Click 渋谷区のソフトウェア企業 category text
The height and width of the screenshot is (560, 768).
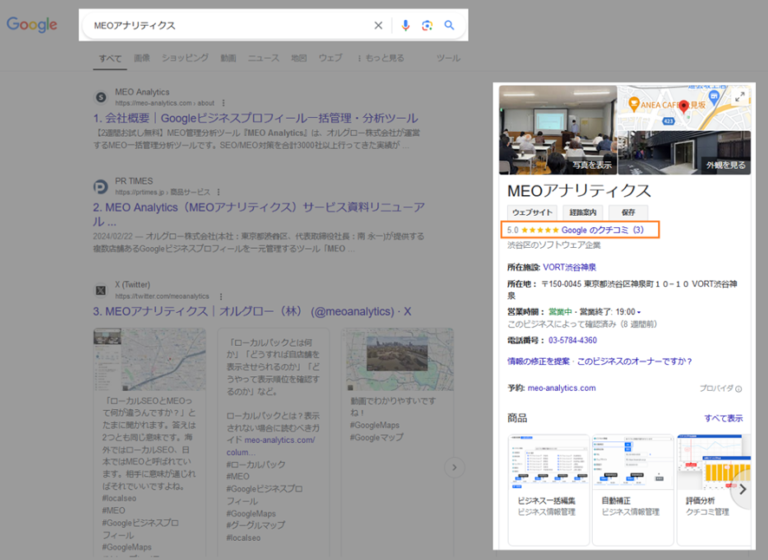coord(553,245)
